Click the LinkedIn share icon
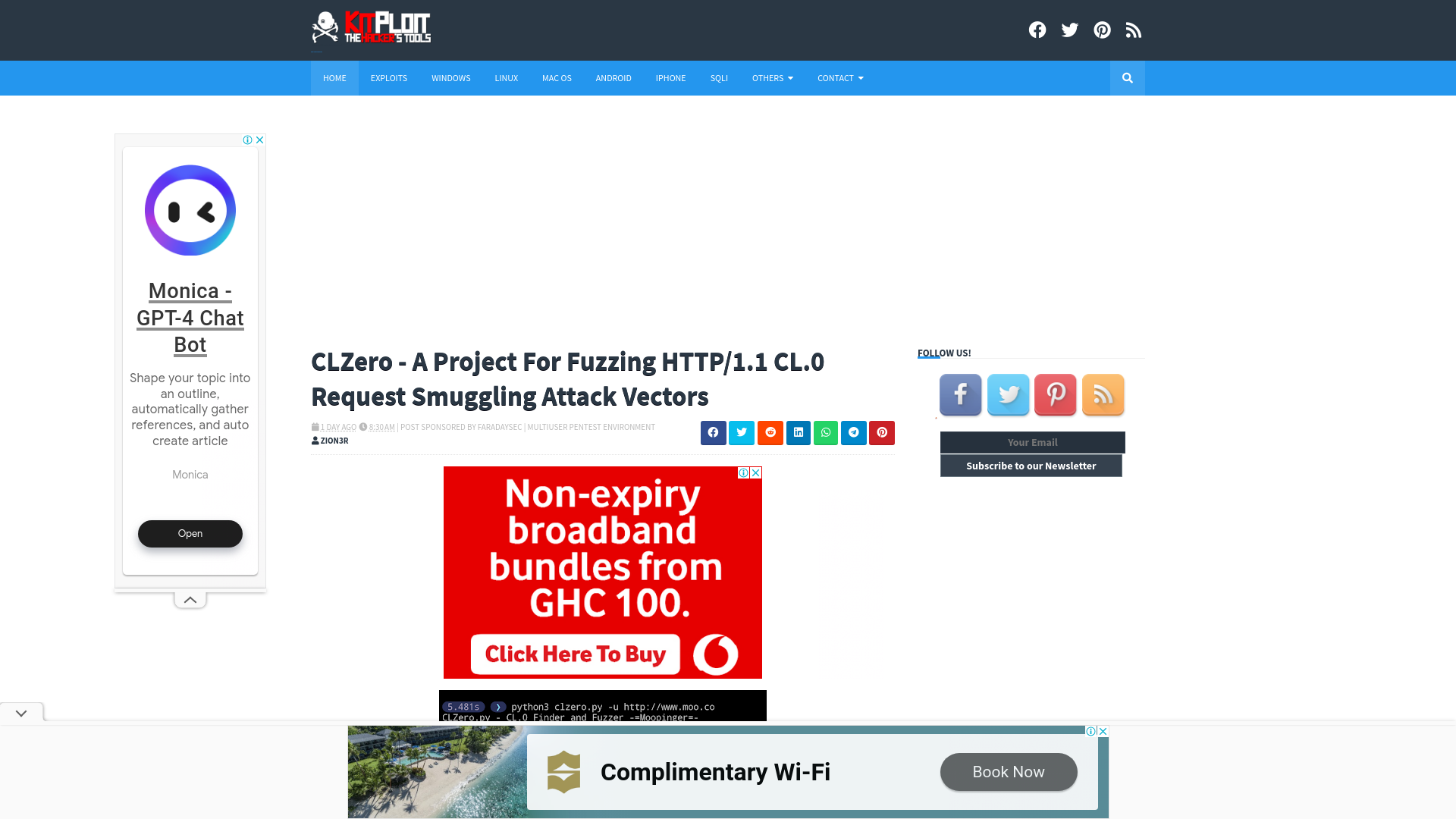 click(797, 432)
